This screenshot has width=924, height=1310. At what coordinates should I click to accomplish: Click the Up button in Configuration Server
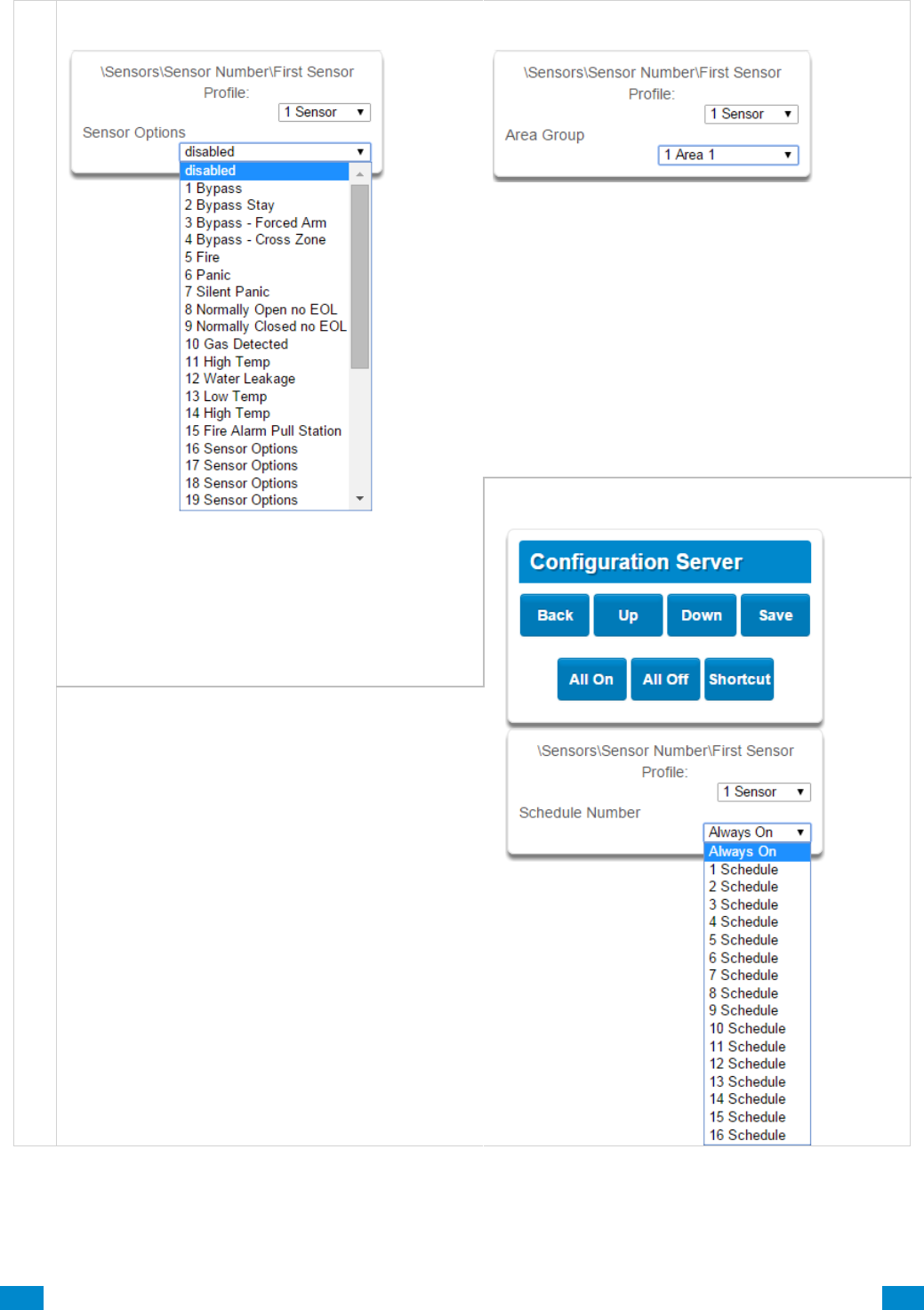tap(628, 615)
